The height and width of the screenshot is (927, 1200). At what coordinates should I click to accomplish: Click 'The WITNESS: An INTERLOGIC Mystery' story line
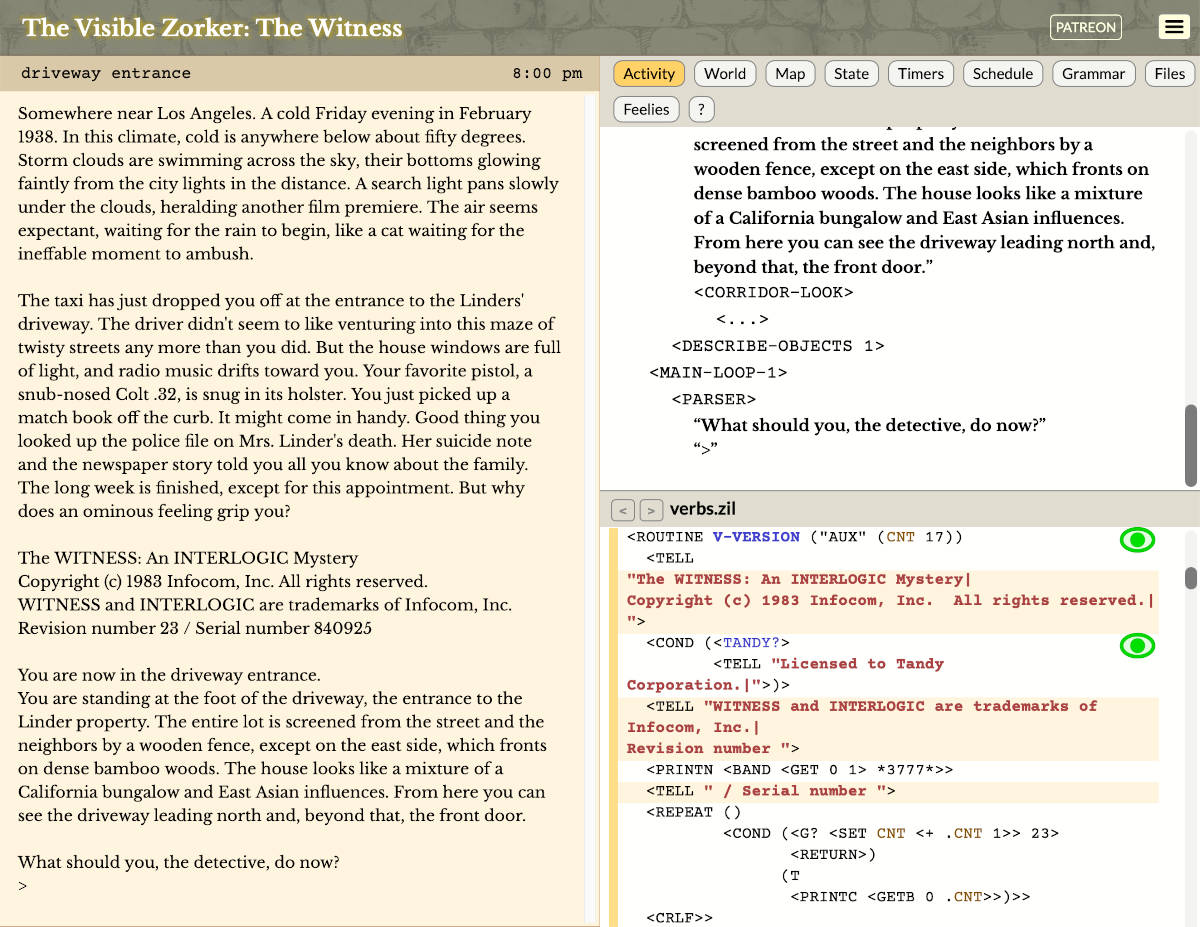[188, 558]
